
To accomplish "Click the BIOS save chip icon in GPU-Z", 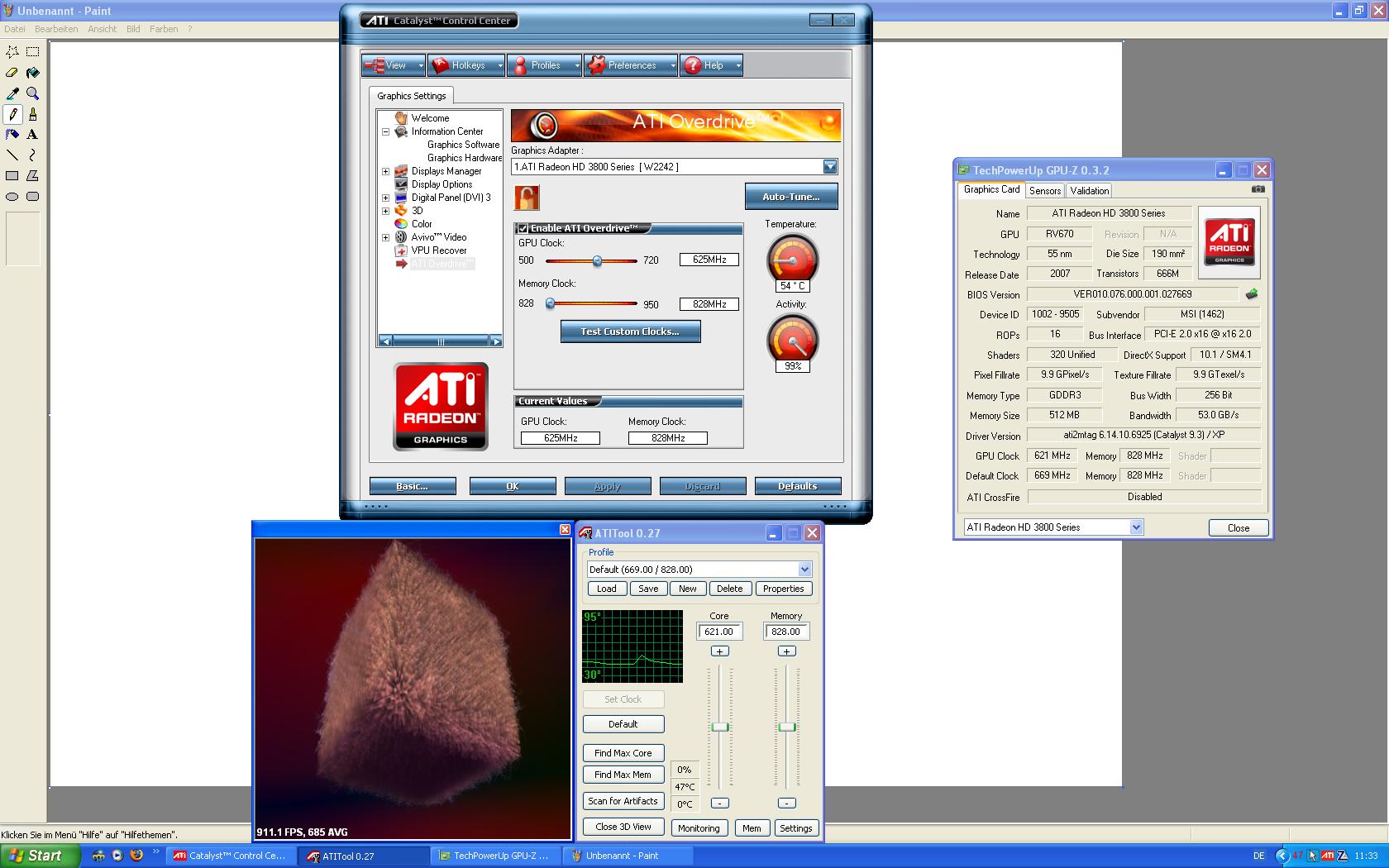I will point(1252,294).
